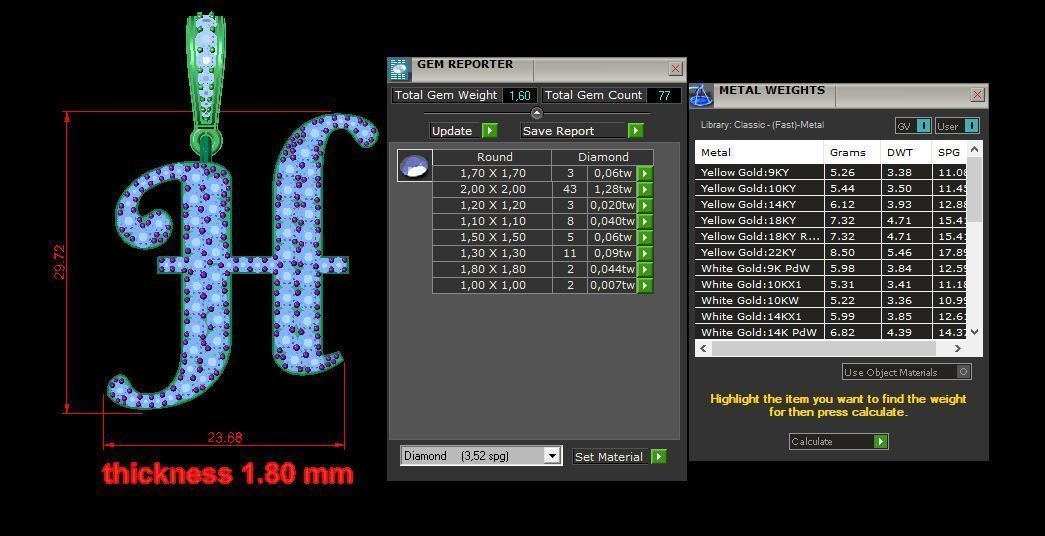Click green arrow beside Set Material
The width and height of the screenshot is (1045, 536).
[658, 457]
